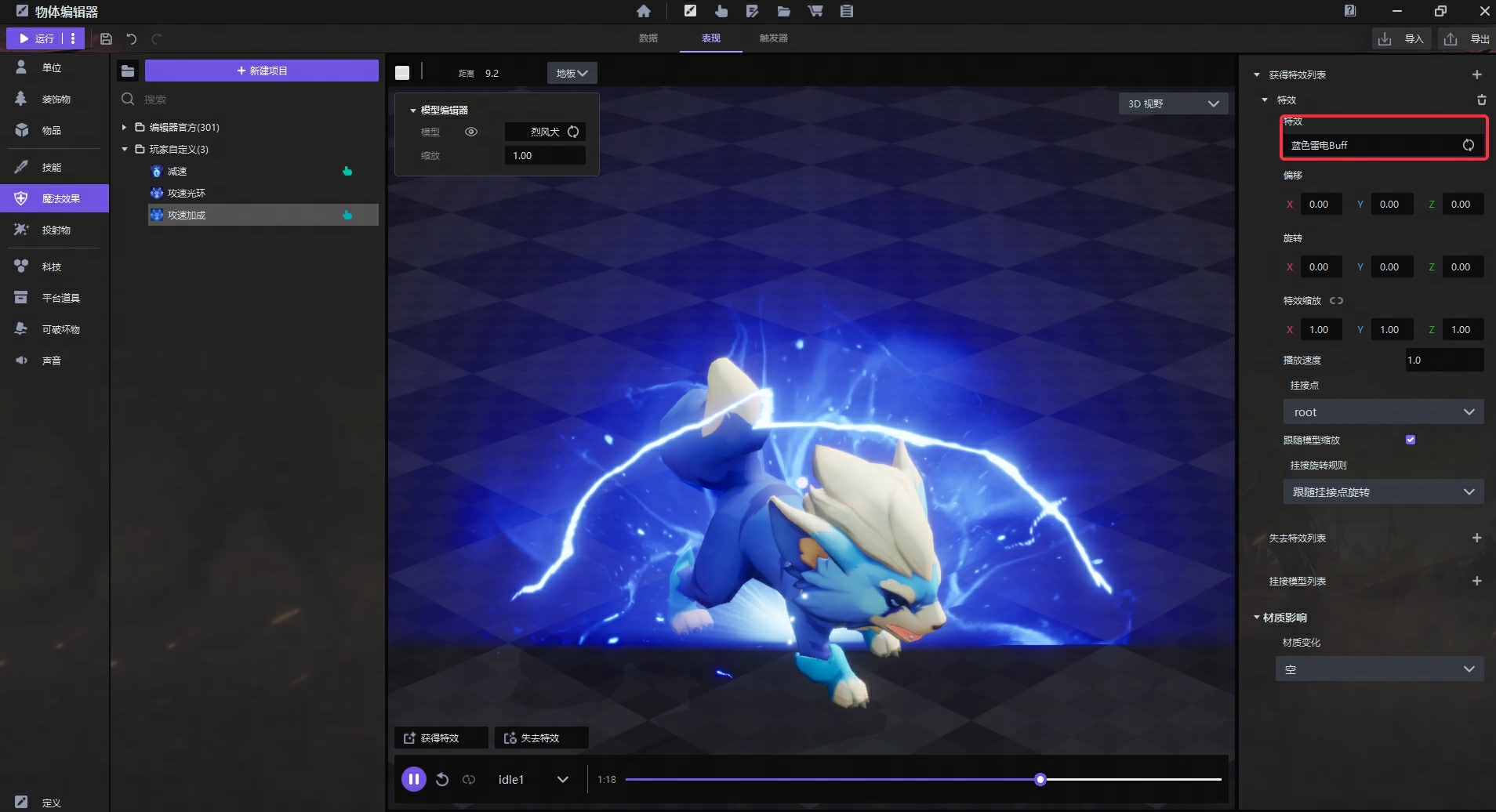Open the 跟随挂接点旋转 dropdown
The width and height of the screenshot is (1496, 812).
click(x=1383, y=491)
